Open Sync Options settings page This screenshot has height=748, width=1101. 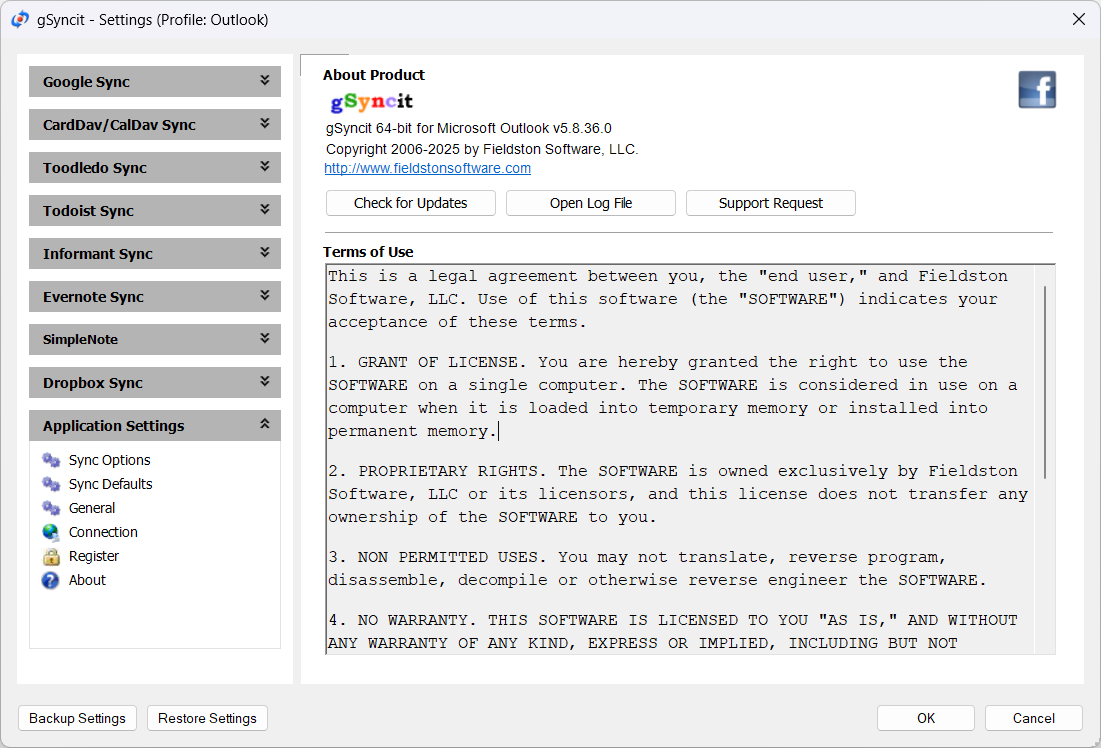tap(110, 460)
